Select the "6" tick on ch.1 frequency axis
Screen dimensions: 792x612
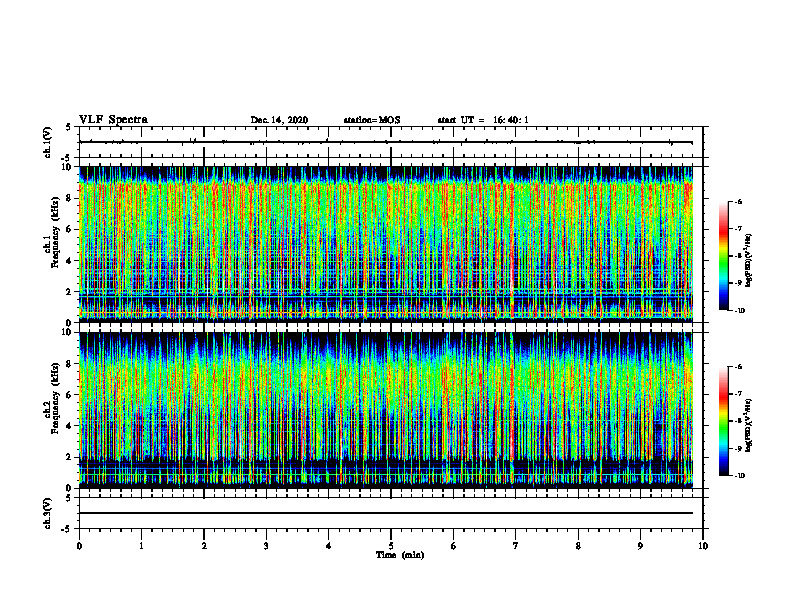click(x=70, y=229)
